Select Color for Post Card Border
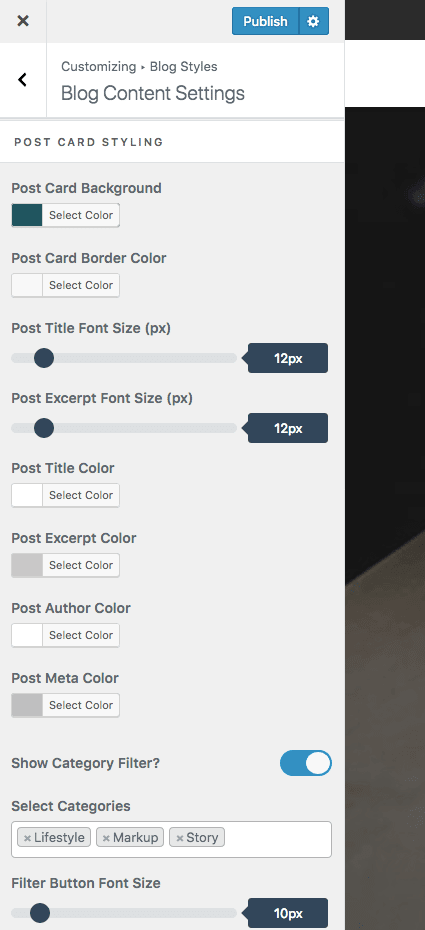Viewport: 425px width, 930px height. click(x=81, y=285)
